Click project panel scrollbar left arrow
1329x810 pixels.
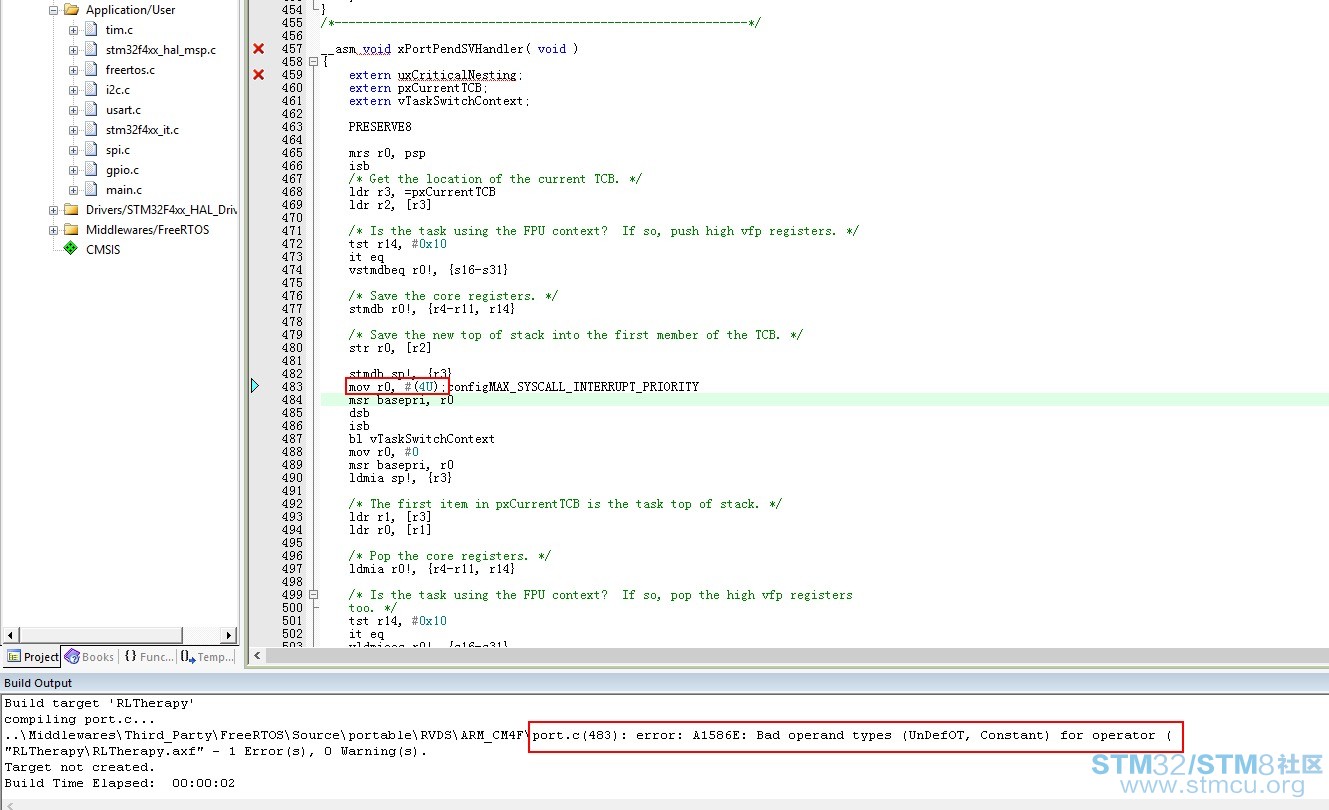[11, 635]
